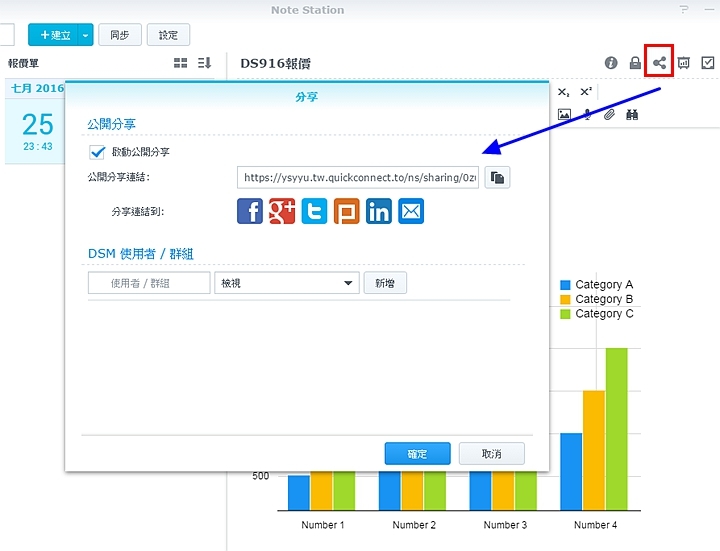Click the lock encryption icon

click(x=635, y=63)
